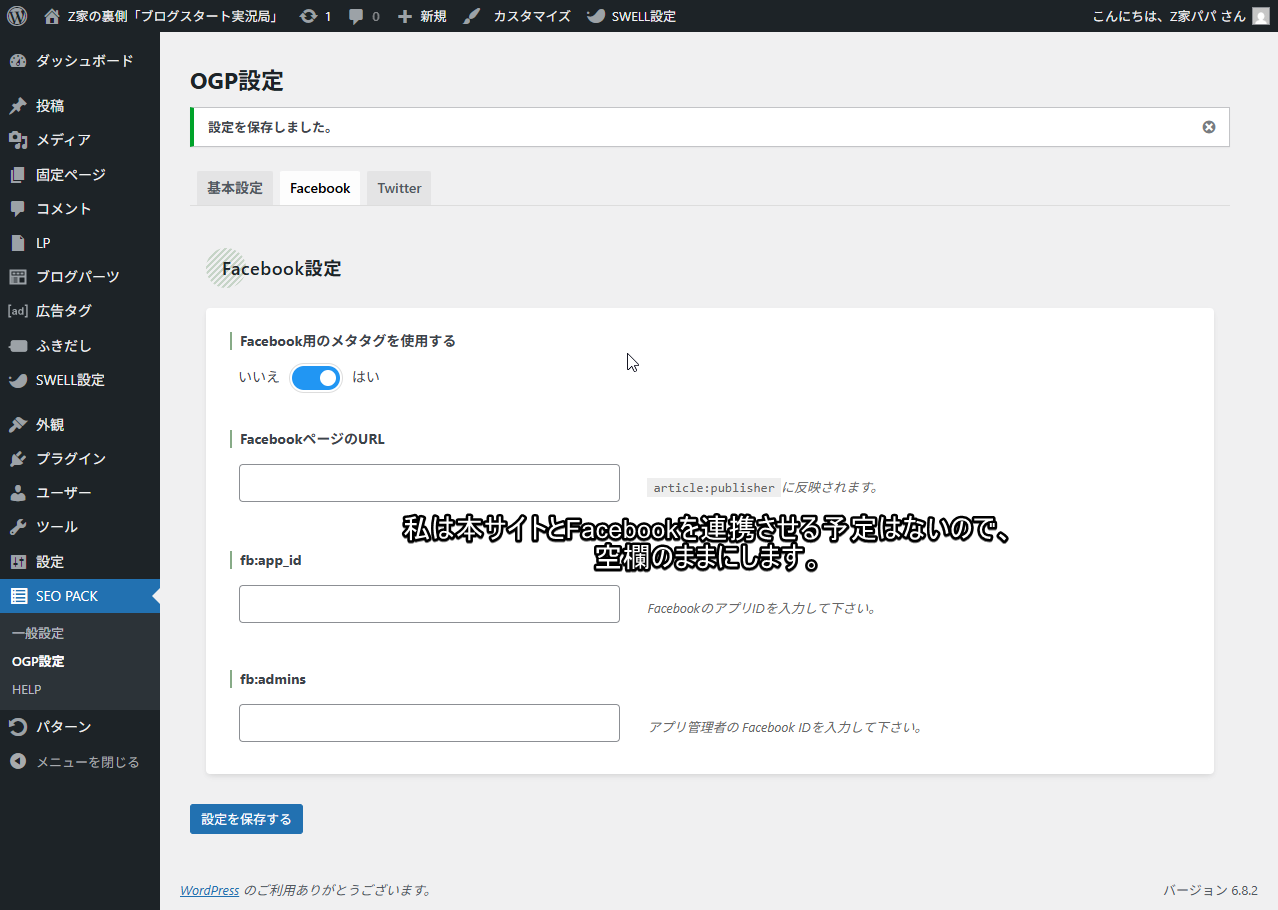1278x910 pixels.
Task: Click the OGP設定 page heading
Action: coord(236,81)
